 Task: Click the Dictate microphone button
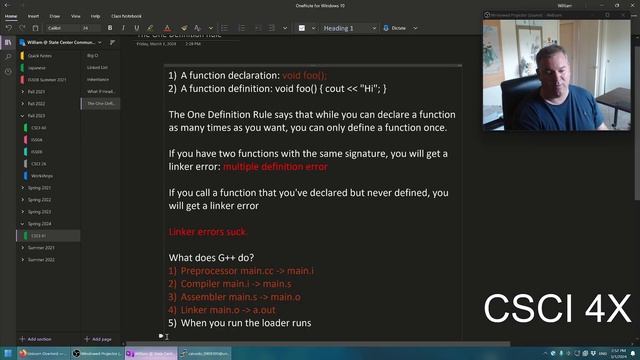pos(395,28)
